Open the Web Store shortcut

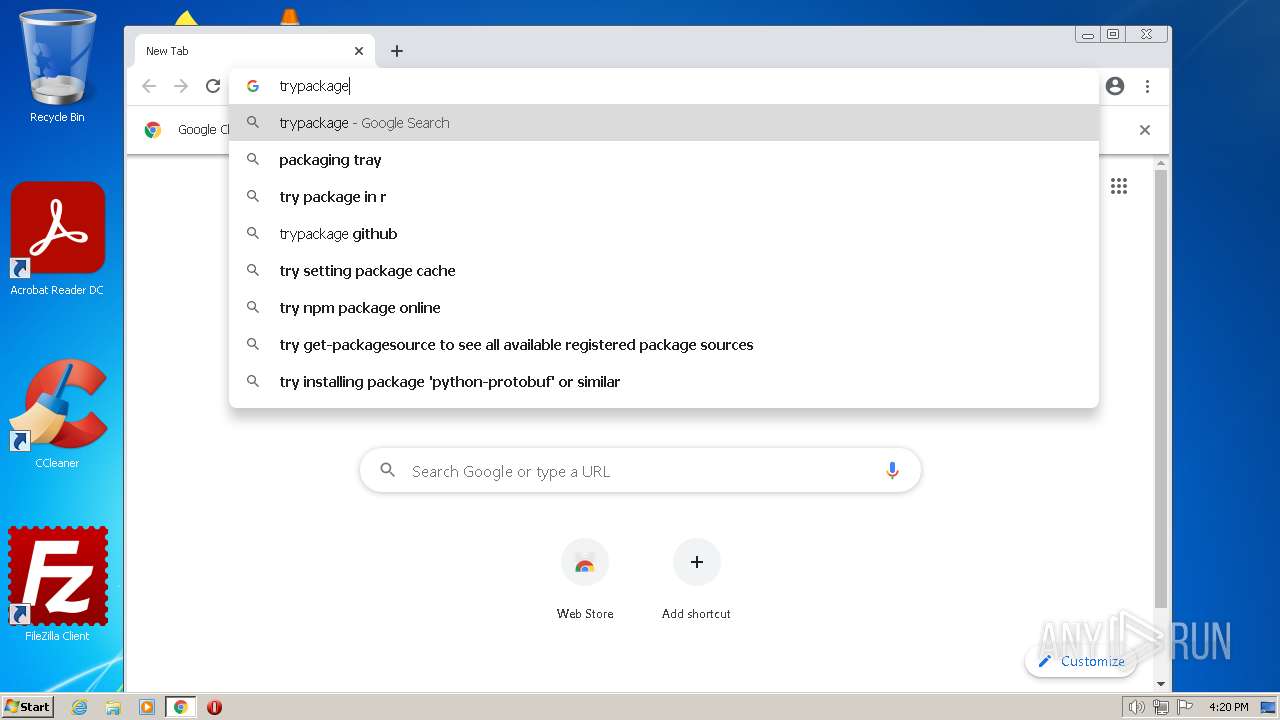click(585, 579)
